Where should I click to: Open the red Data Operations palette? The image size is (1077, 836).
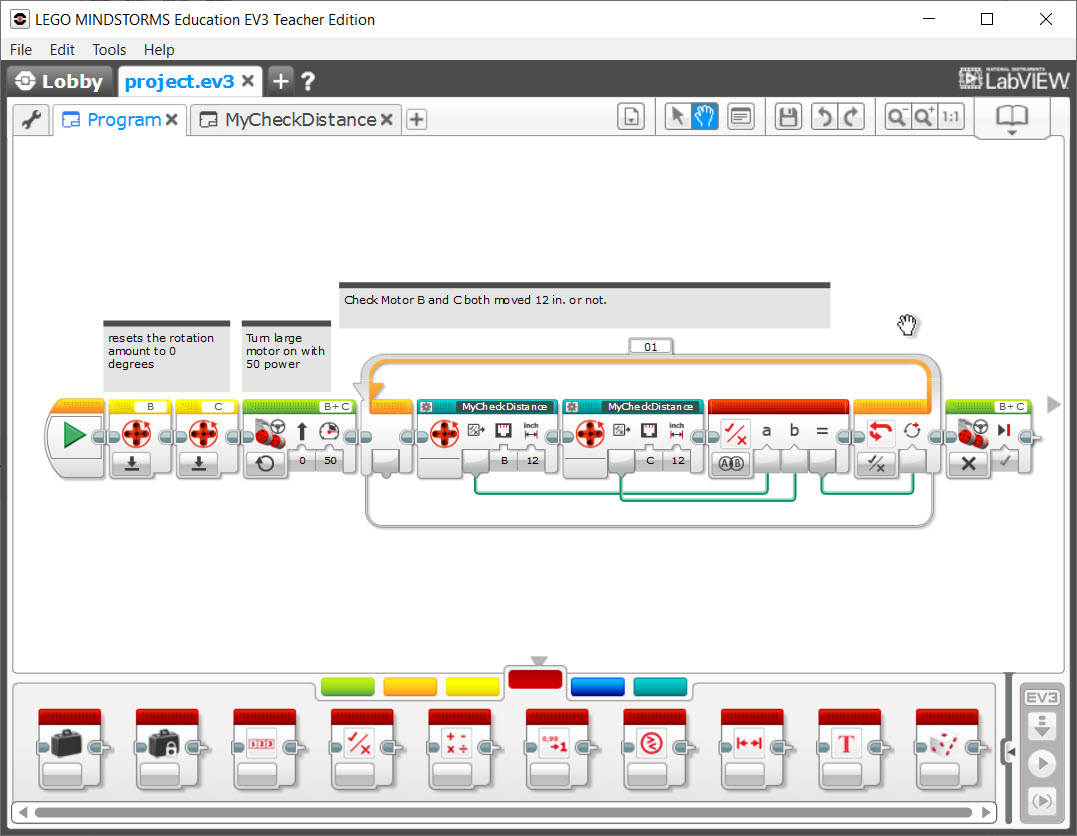coord(535,680)
